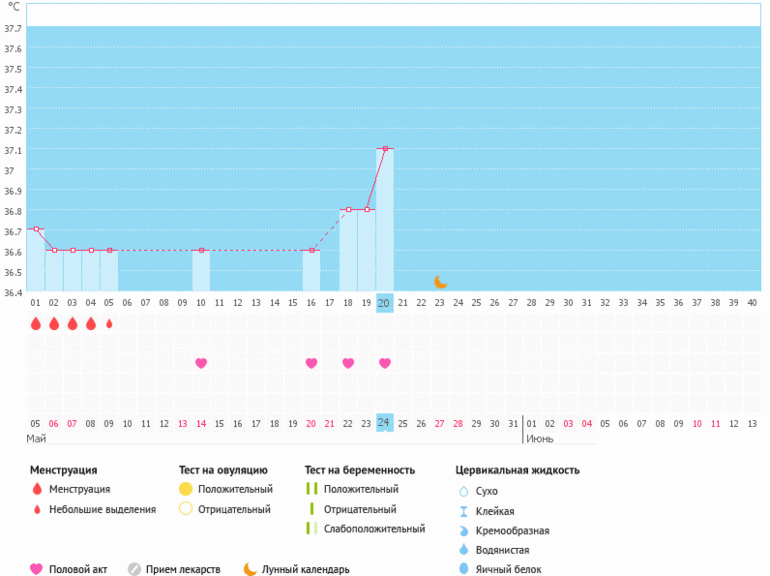The image size is (770, 576).
Task: Select highlighted calendar date 24 in May
Action: pos(384,423)
